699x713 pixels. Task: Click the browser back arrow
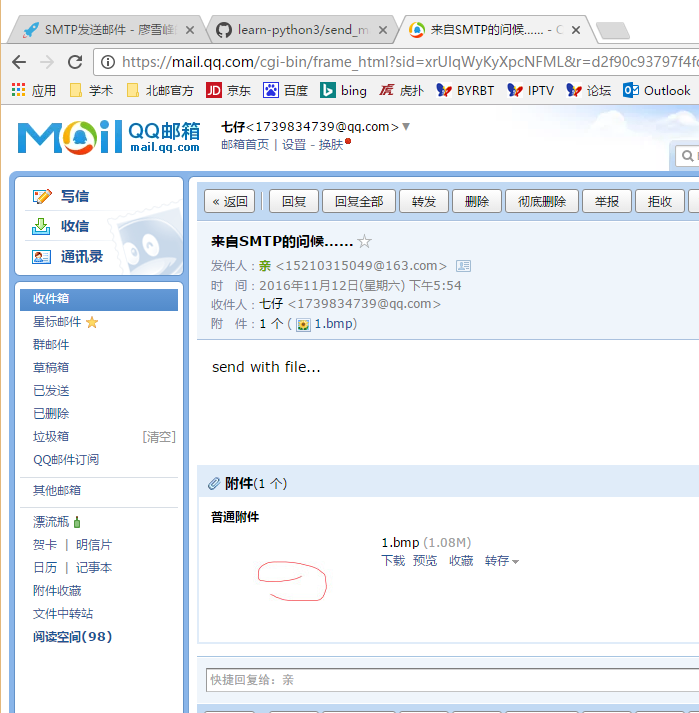click(x=19, y=62)
